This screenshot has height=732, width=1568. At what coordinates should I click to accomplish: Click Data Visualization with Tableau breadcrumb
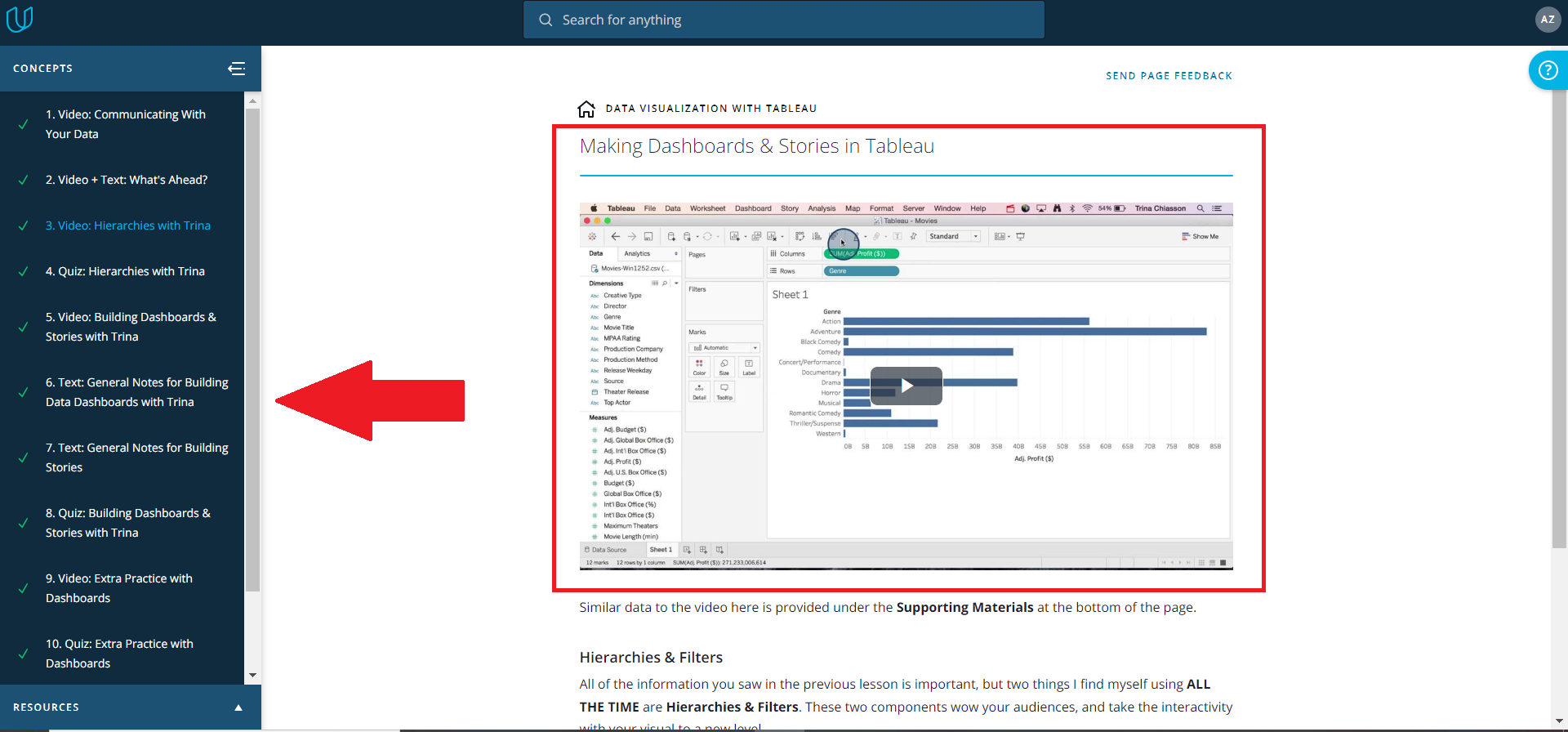point(710,109)
